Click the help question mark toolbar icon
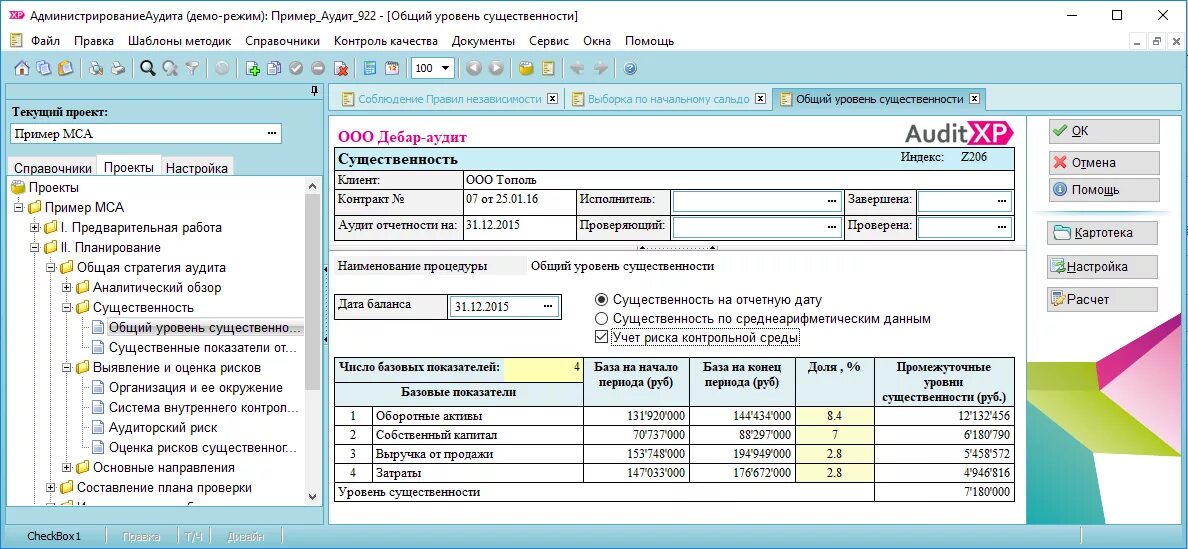Screen dimensions: 1188x549 pyautogui.click(x=630, y=68)
